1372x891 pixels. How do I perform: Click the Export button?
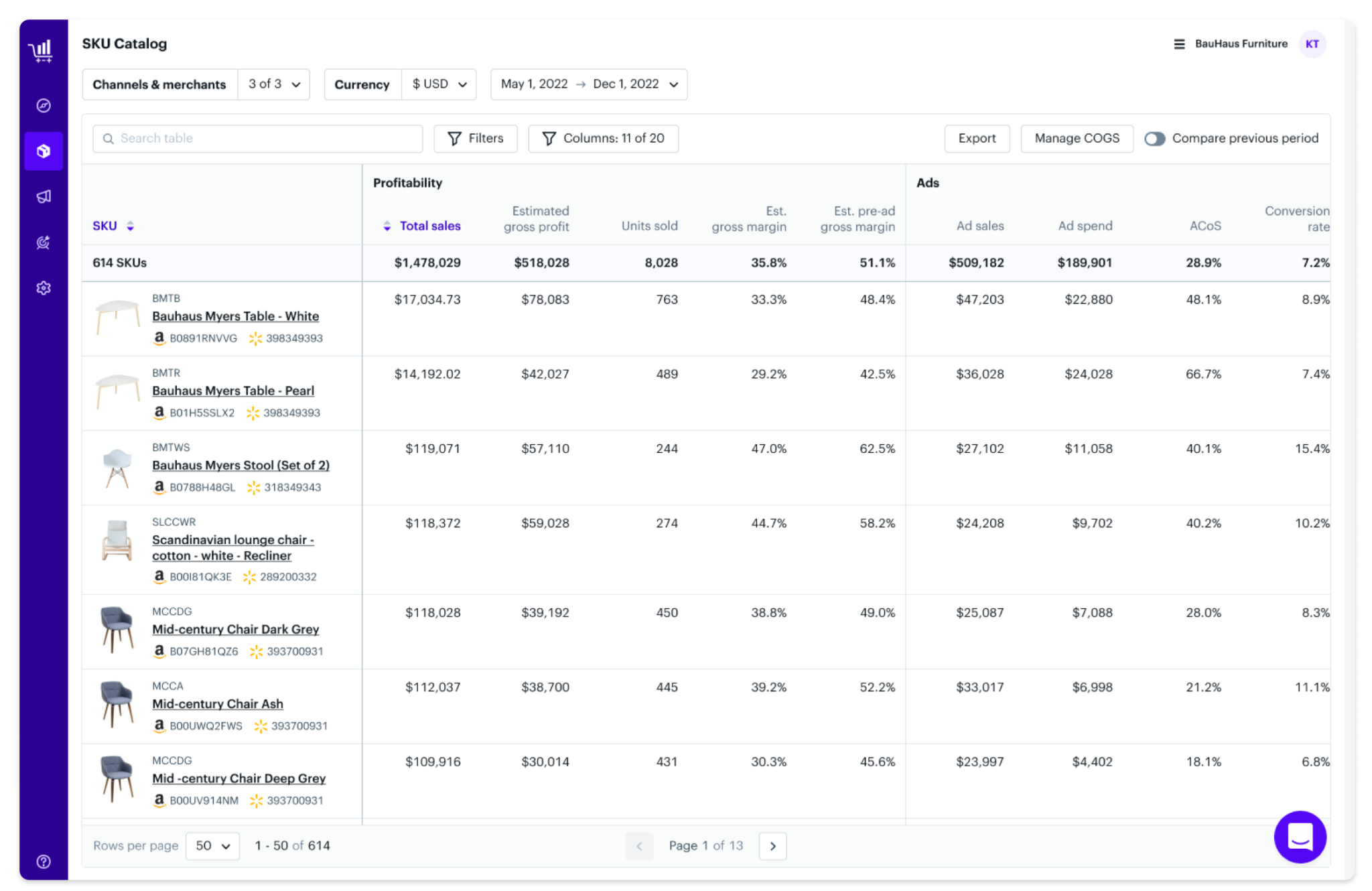[x=977, y=139]
